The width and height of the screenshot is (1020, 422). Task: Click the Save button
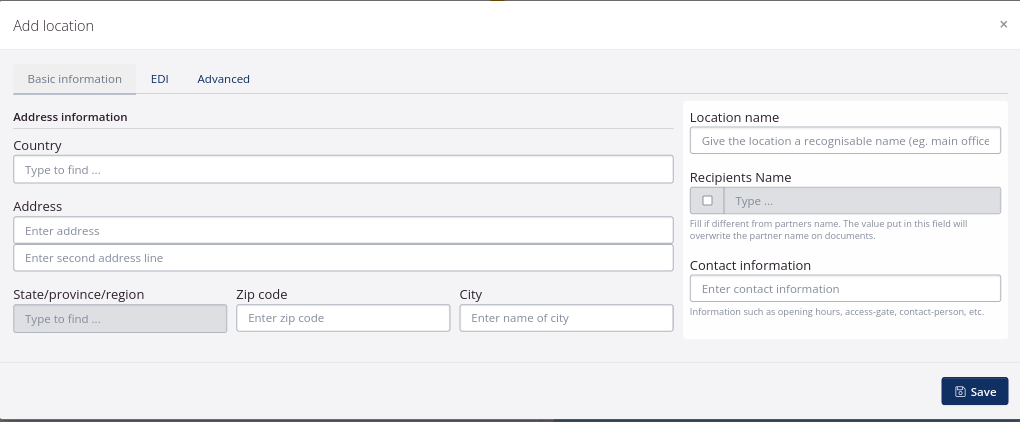click(x=974, y=392)
